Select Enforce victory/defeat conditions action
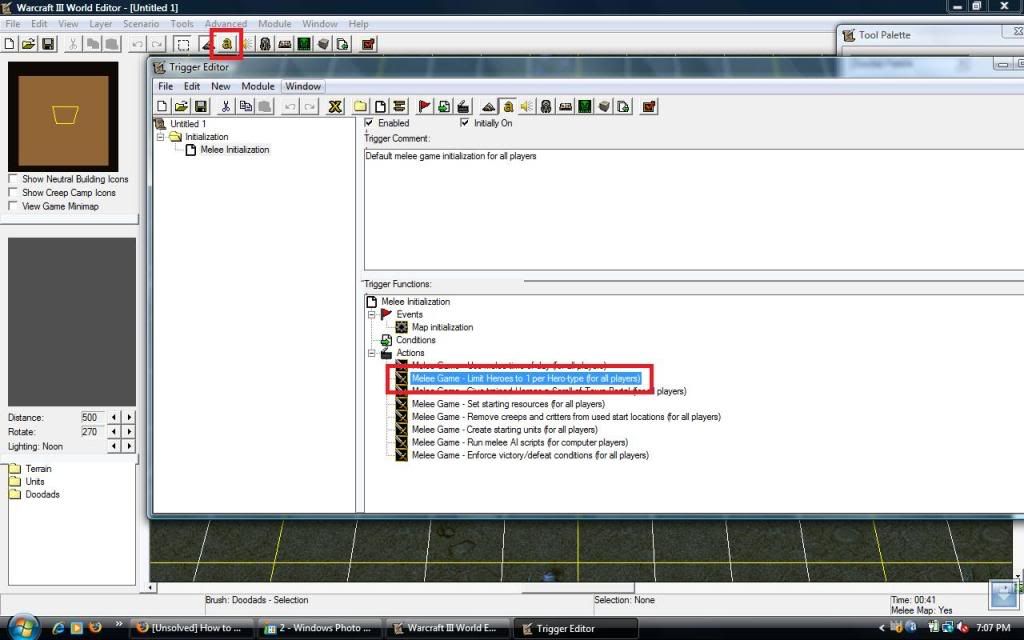Viewport: 1024px width, 640px height. pyautogui.click(x=530, y=455)
